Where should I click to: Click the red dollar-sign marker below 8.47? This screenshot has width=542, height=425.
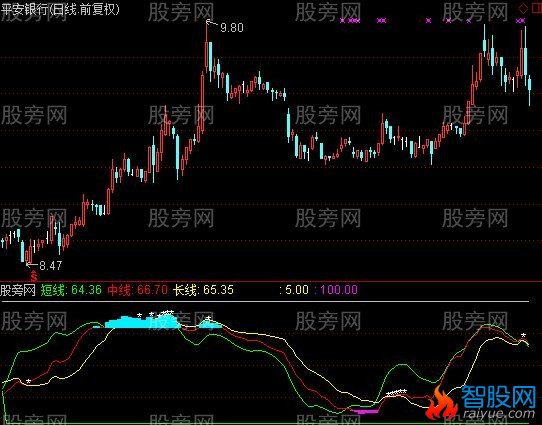pyautogui.click(x=34, y=276)
